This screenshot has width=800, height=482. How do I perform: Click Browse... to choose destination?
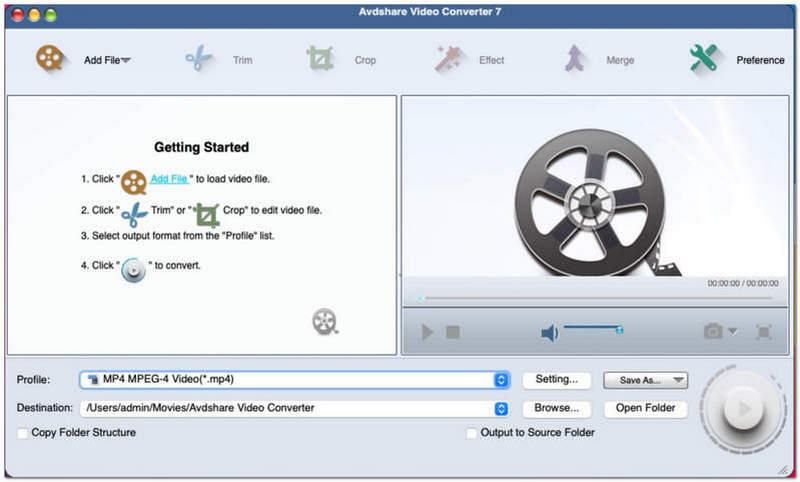556,408
